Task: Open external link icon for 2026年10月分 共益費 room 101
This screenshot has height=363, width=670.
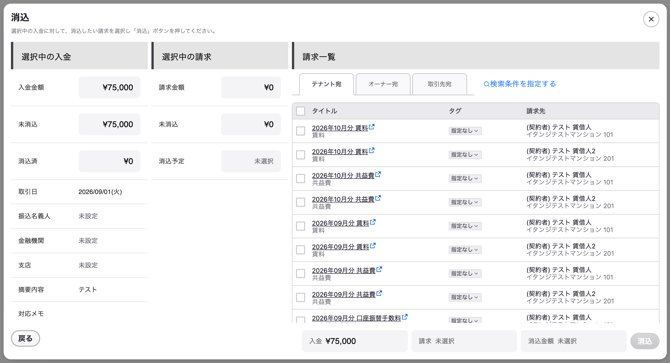Action: click(x=378, y=174)
